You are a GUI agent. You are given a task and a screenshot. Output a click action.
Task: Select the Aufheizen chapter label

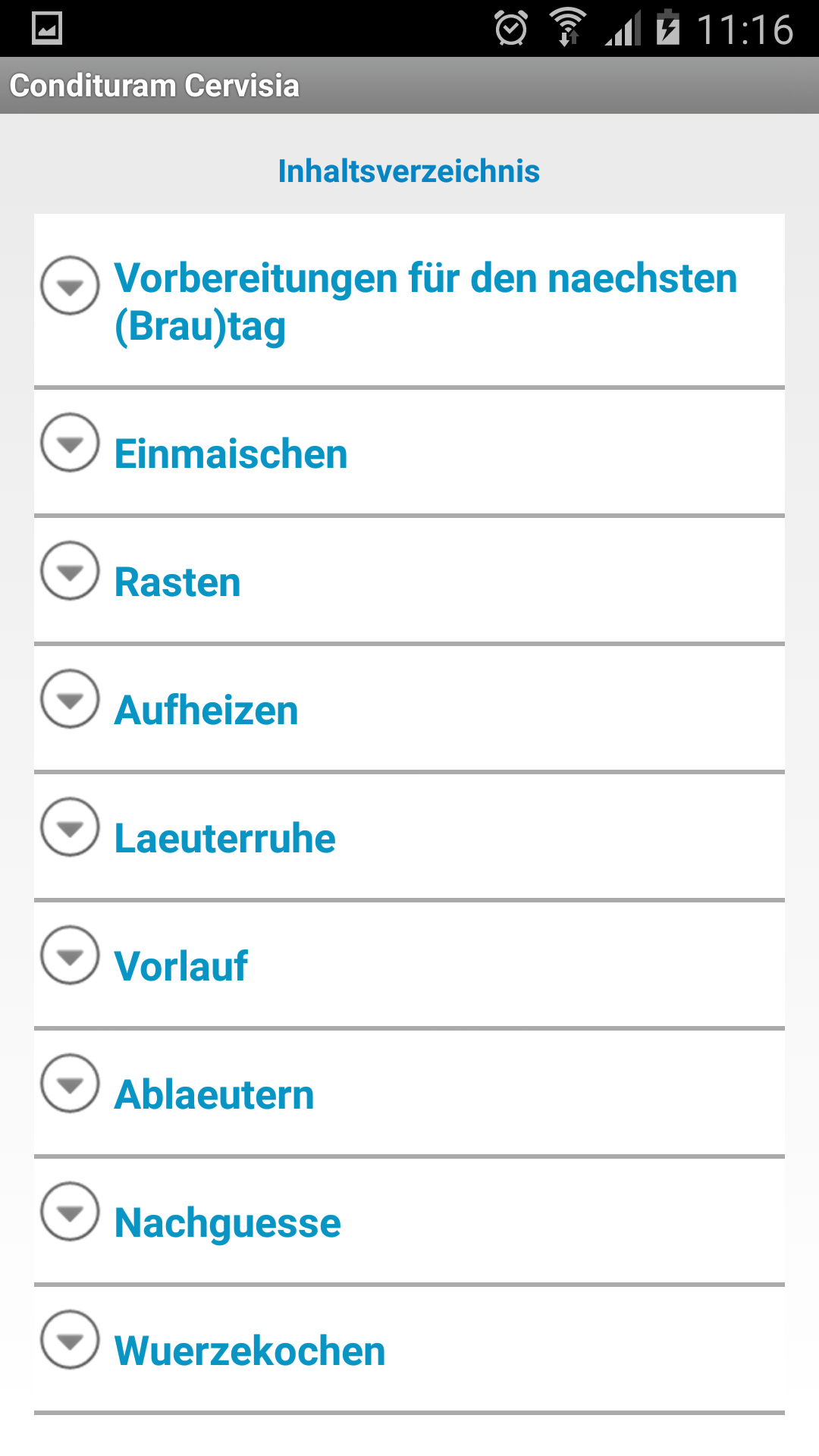point(206,711)
